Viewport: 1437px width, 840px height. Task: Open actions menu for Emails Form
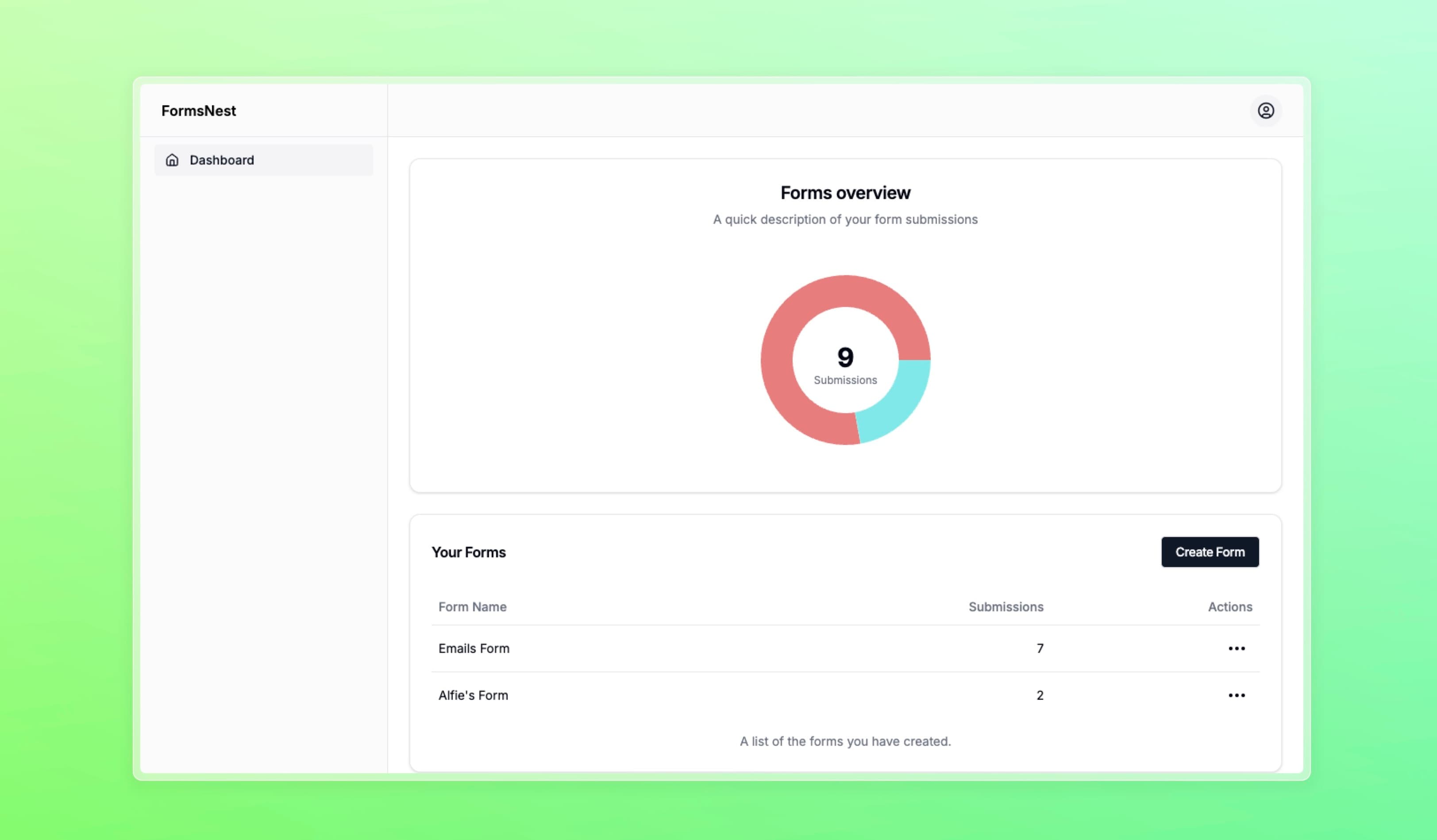coord(1236,648)
